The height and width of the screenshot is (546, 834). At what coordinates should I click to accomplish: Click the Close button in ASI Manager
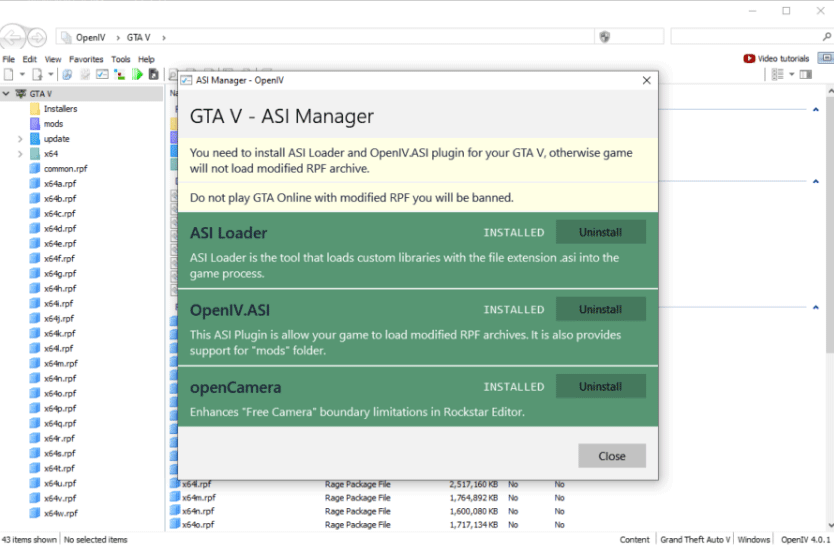coord(612,456)
